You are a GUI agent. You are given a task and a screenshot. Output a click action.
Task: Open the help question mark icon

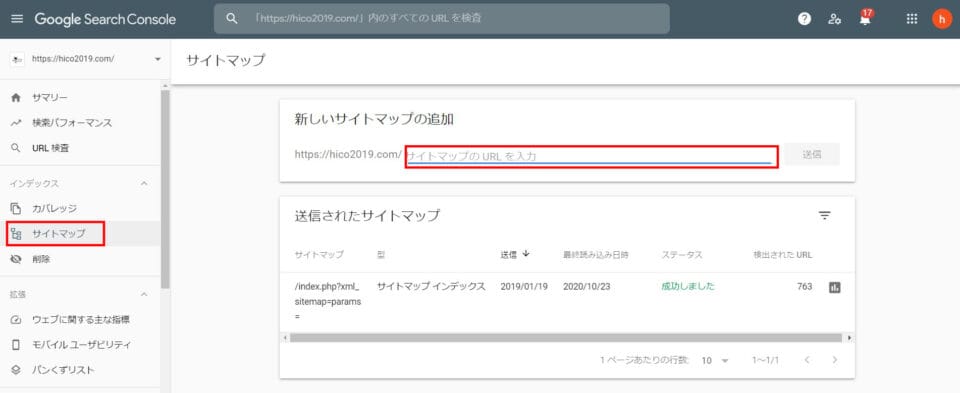tap(804, 19)
